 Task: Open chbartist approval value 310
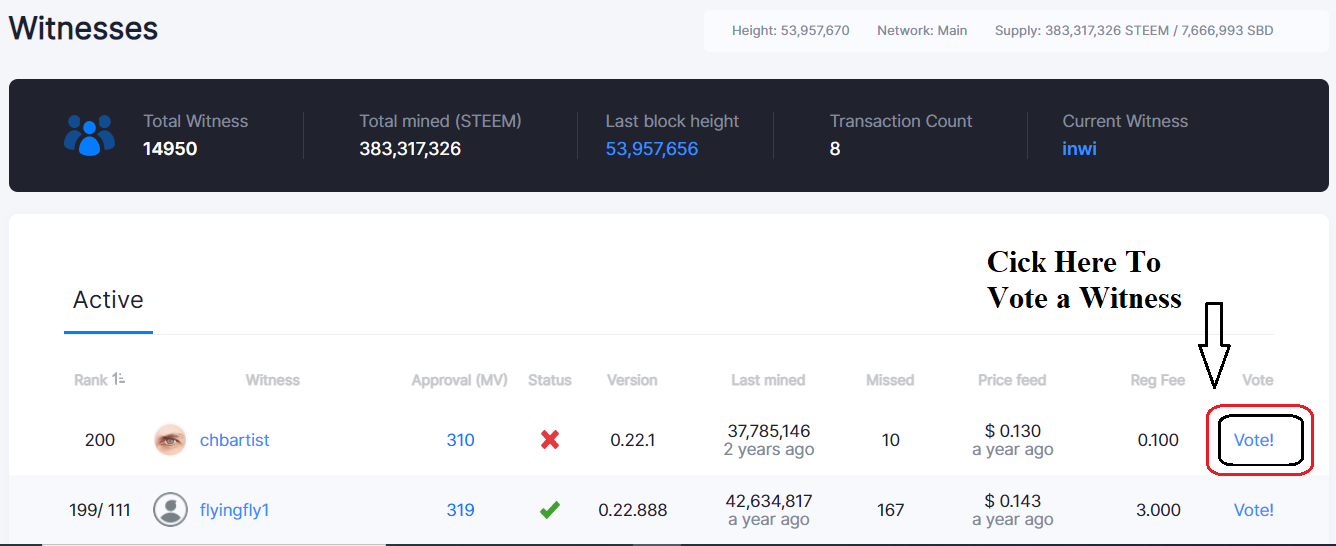pyautogui.click(x=461, y=440)
